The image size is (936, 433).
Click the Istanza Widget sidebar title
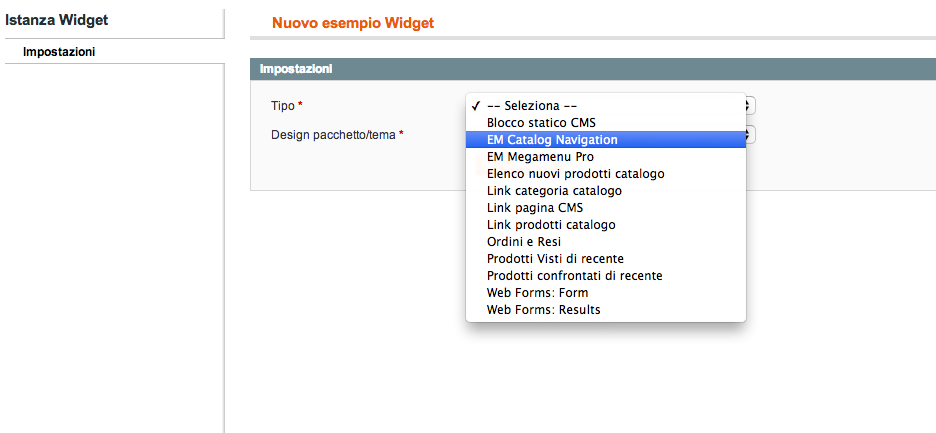(57, 20)
